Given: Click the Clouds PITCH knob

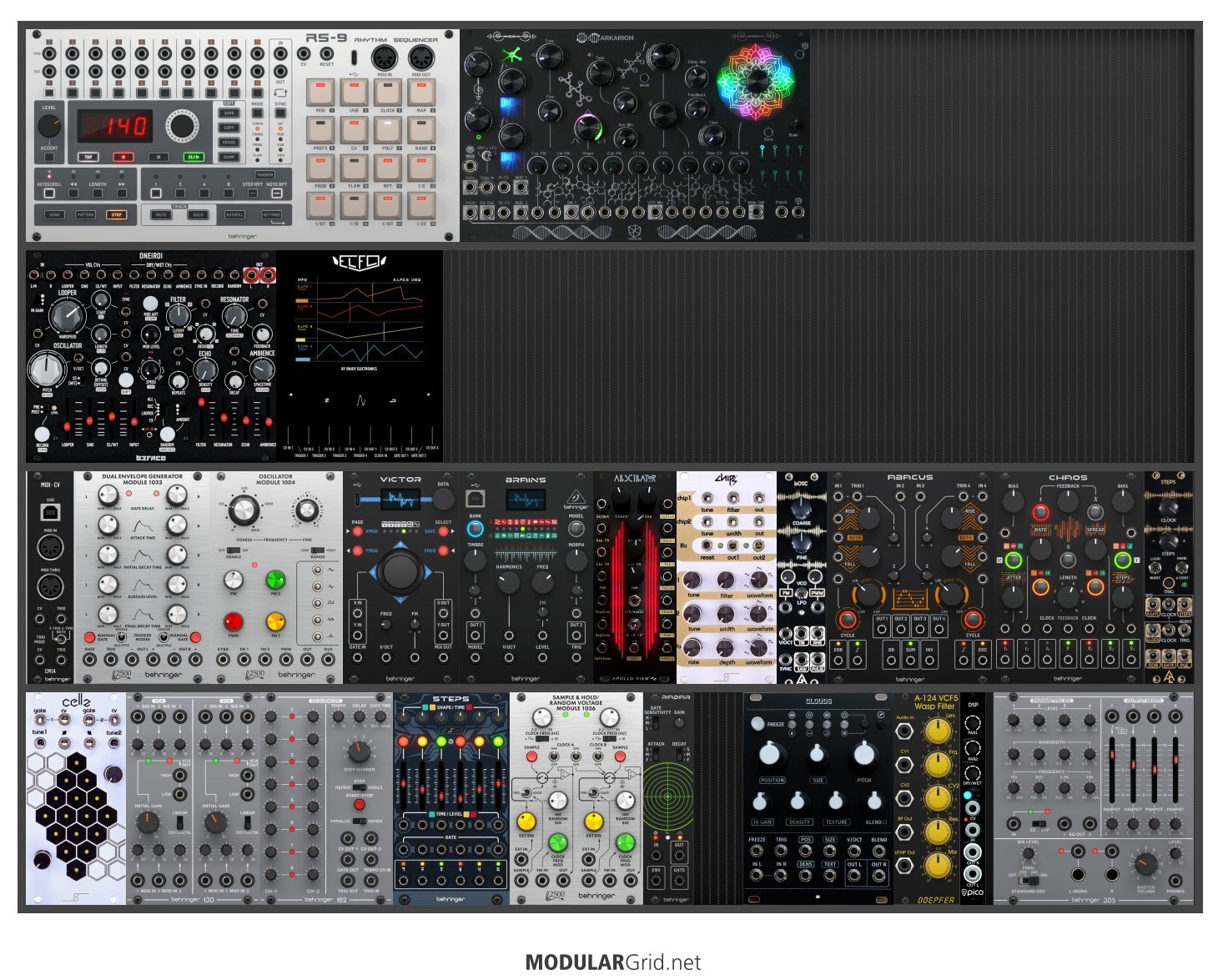Looking at the screenshot, I should (863, 754).
